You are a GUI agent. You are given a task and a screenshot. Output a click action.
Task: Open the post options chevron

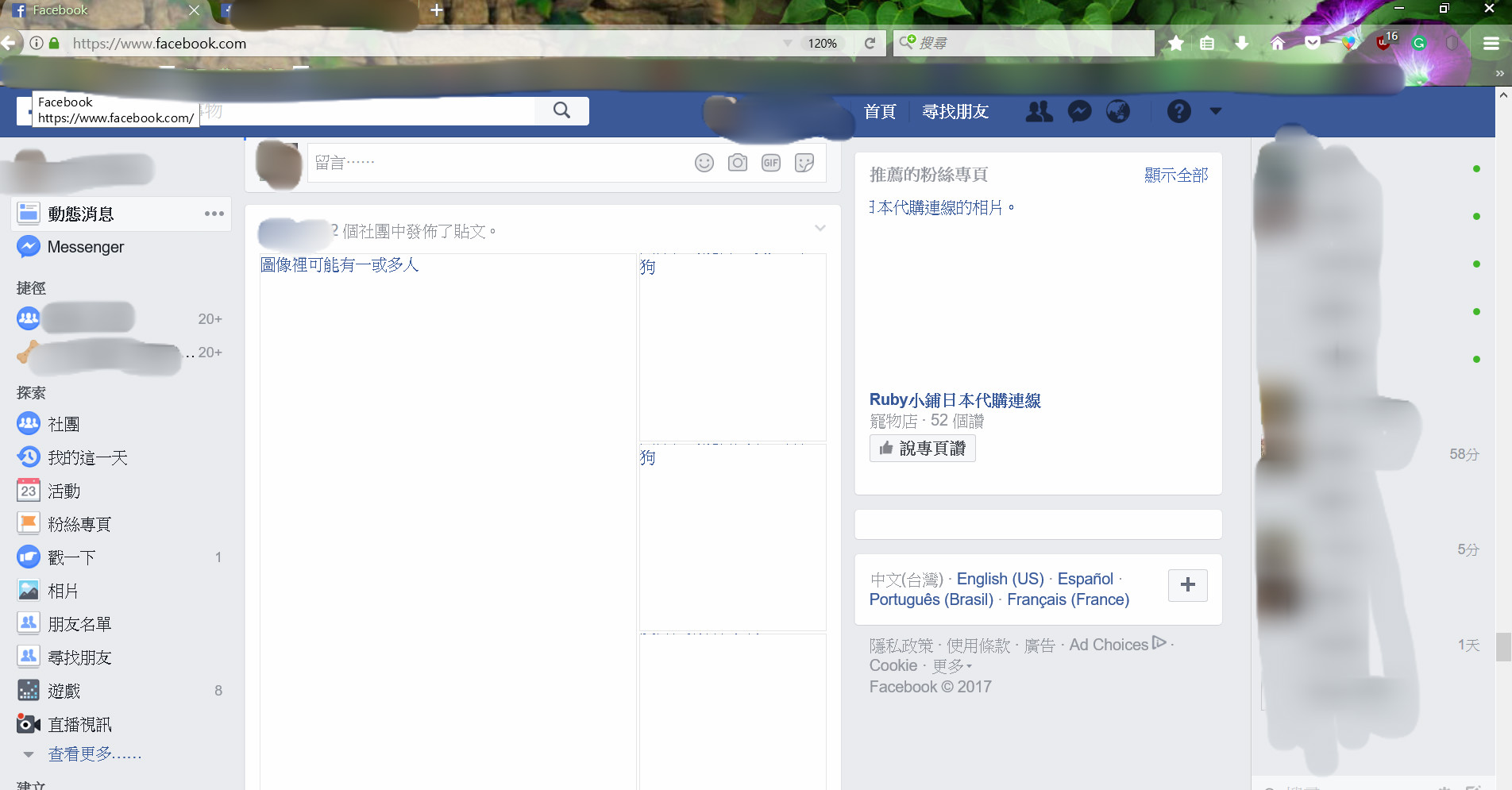pyautogui.click(x=820, y=229)
